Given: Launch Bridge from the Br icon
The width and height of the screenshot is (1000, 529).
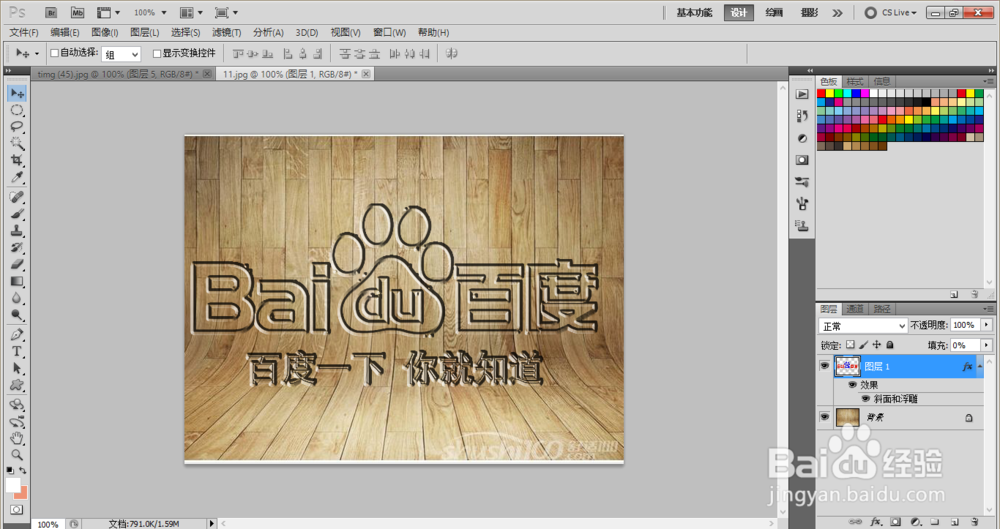Looking at the screenshot, I should click(x=52, y=12).
